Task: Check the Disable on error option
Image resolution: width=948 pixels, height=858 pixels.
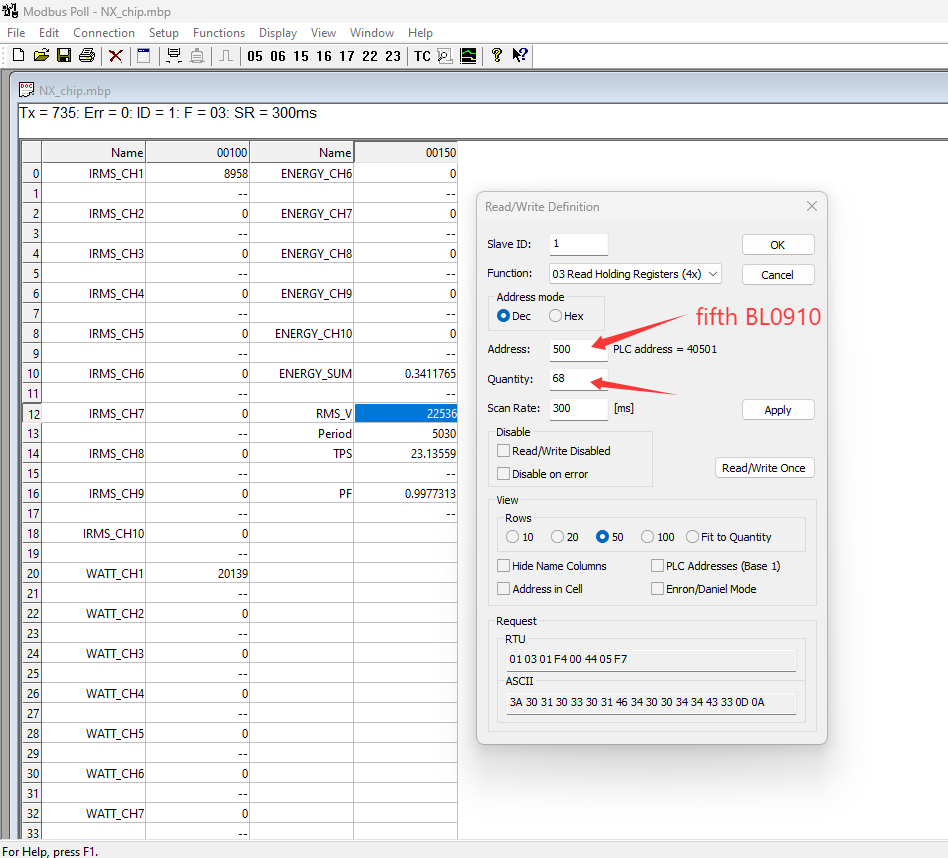Action: (504, 474)
